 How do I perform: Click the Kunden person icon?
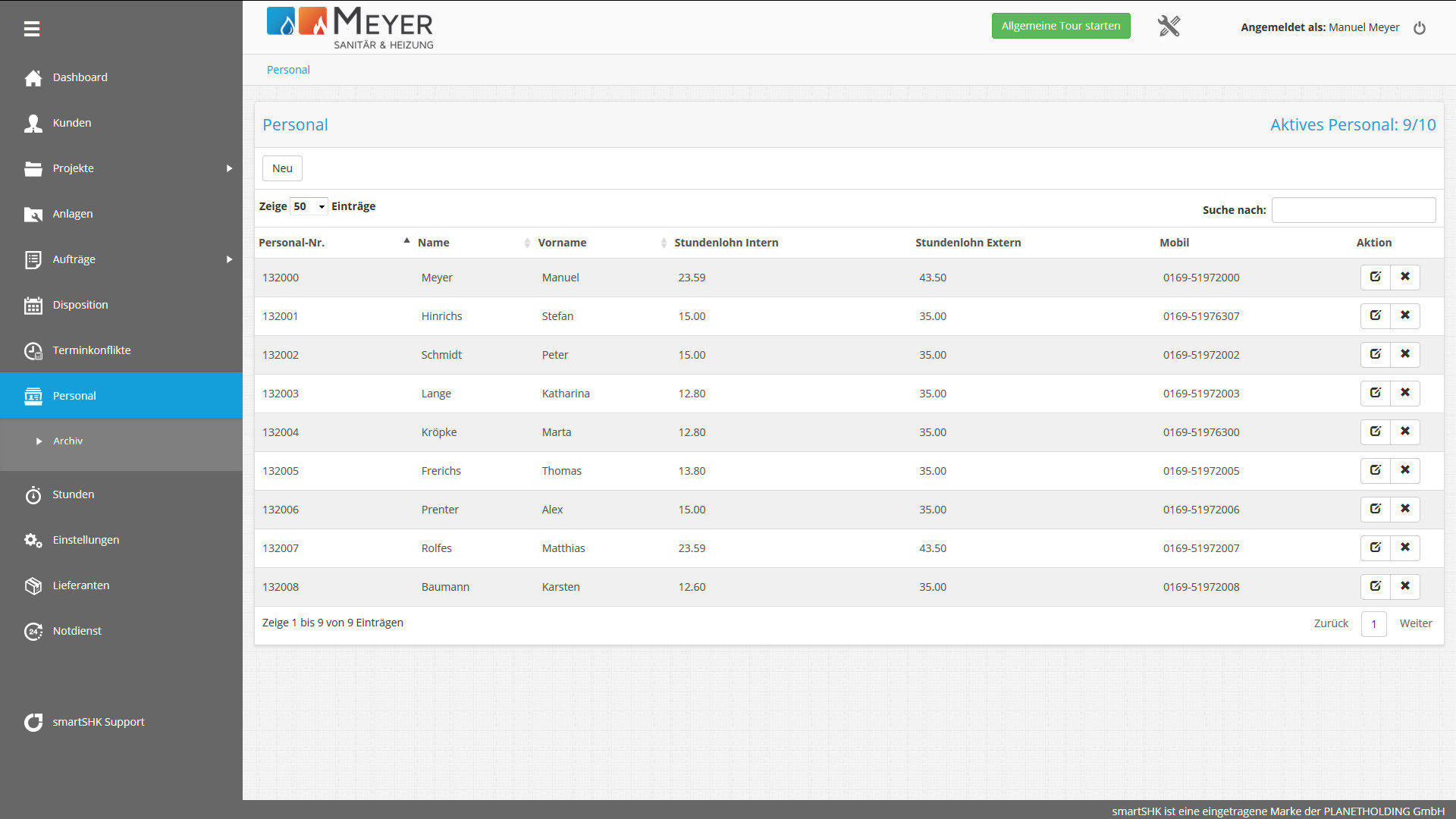33,123
